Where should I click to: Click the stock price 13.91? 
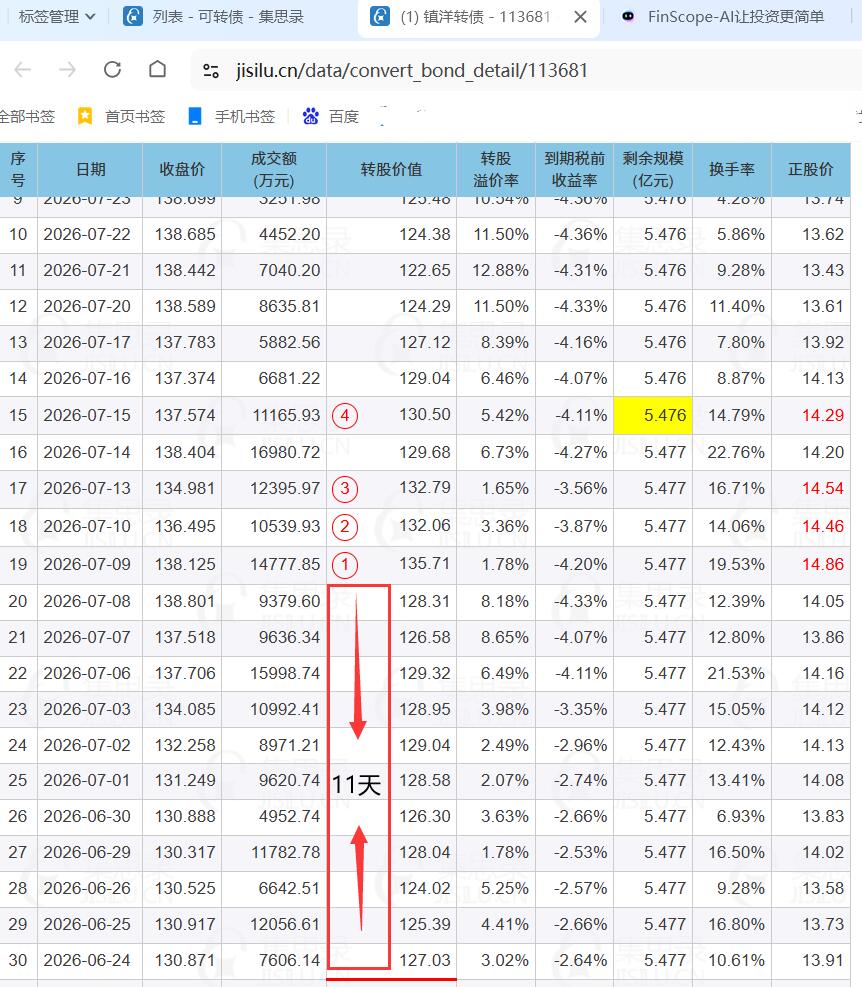click(823, 961)
